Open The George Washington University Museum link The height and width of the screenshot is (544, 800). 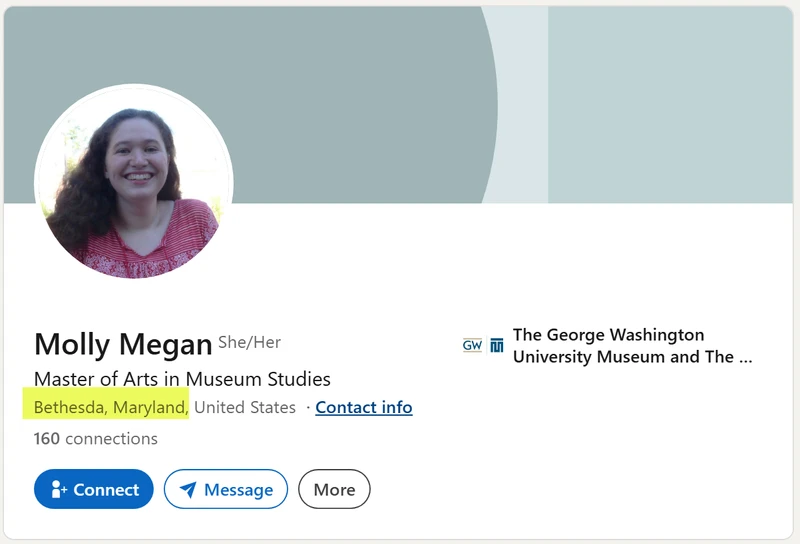click(x=632, y=345)
